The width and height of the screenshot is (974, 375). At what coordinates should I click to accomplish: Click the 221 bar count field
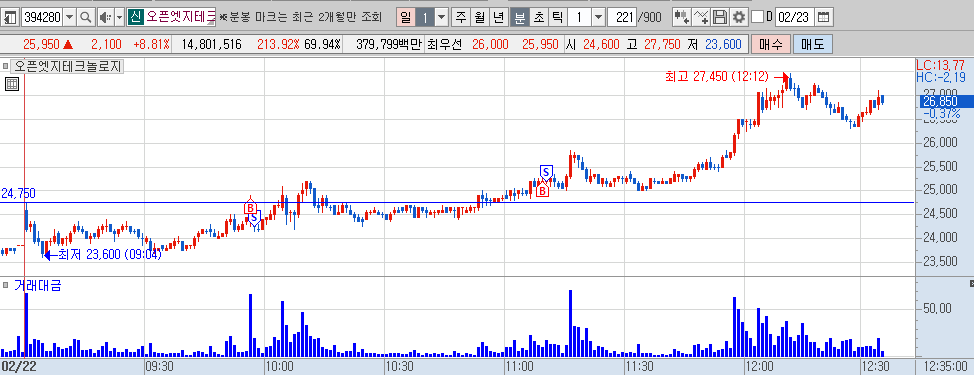click(622, 17)
